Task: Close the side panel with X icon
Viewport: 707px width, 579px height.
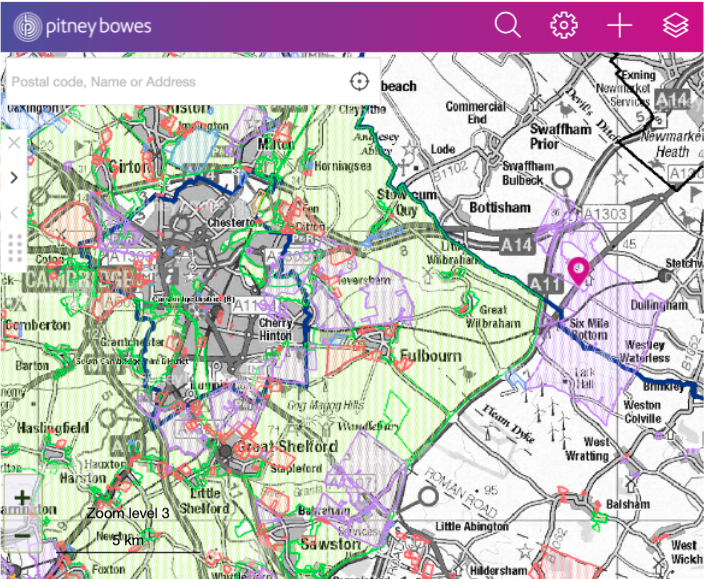Action: 14,143
